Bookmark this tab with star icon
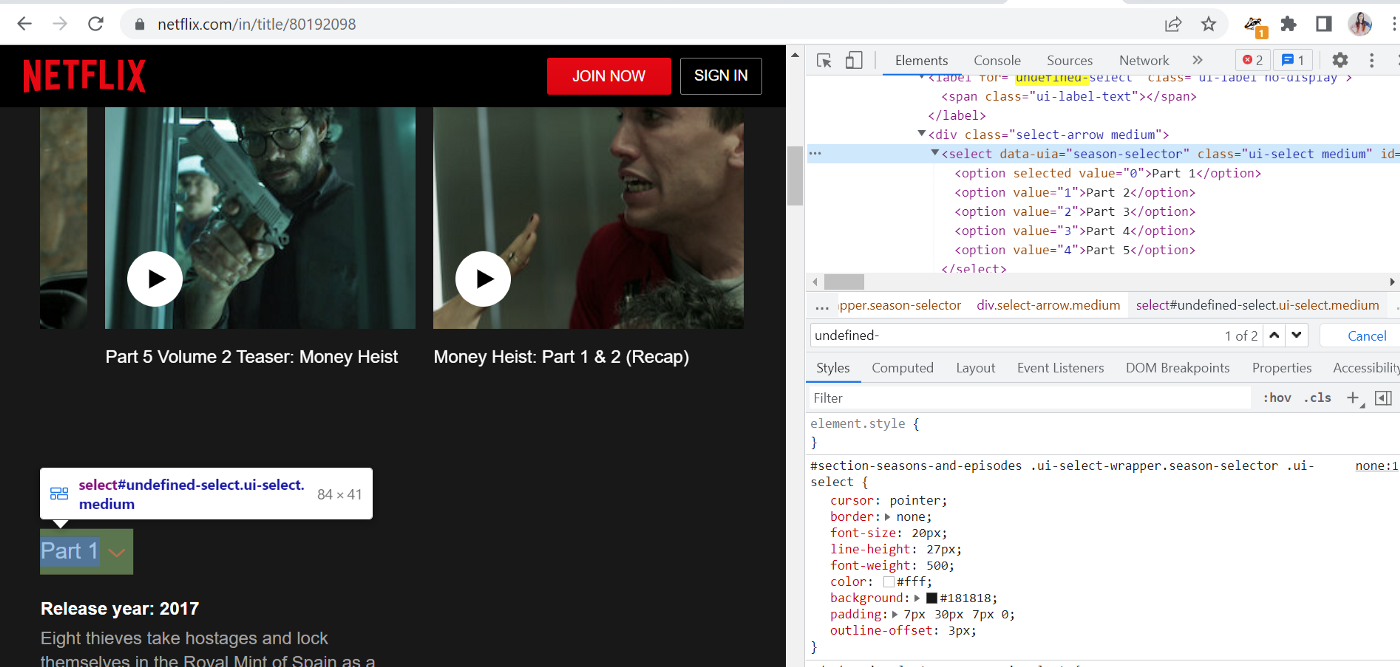 click(1208, 24)
